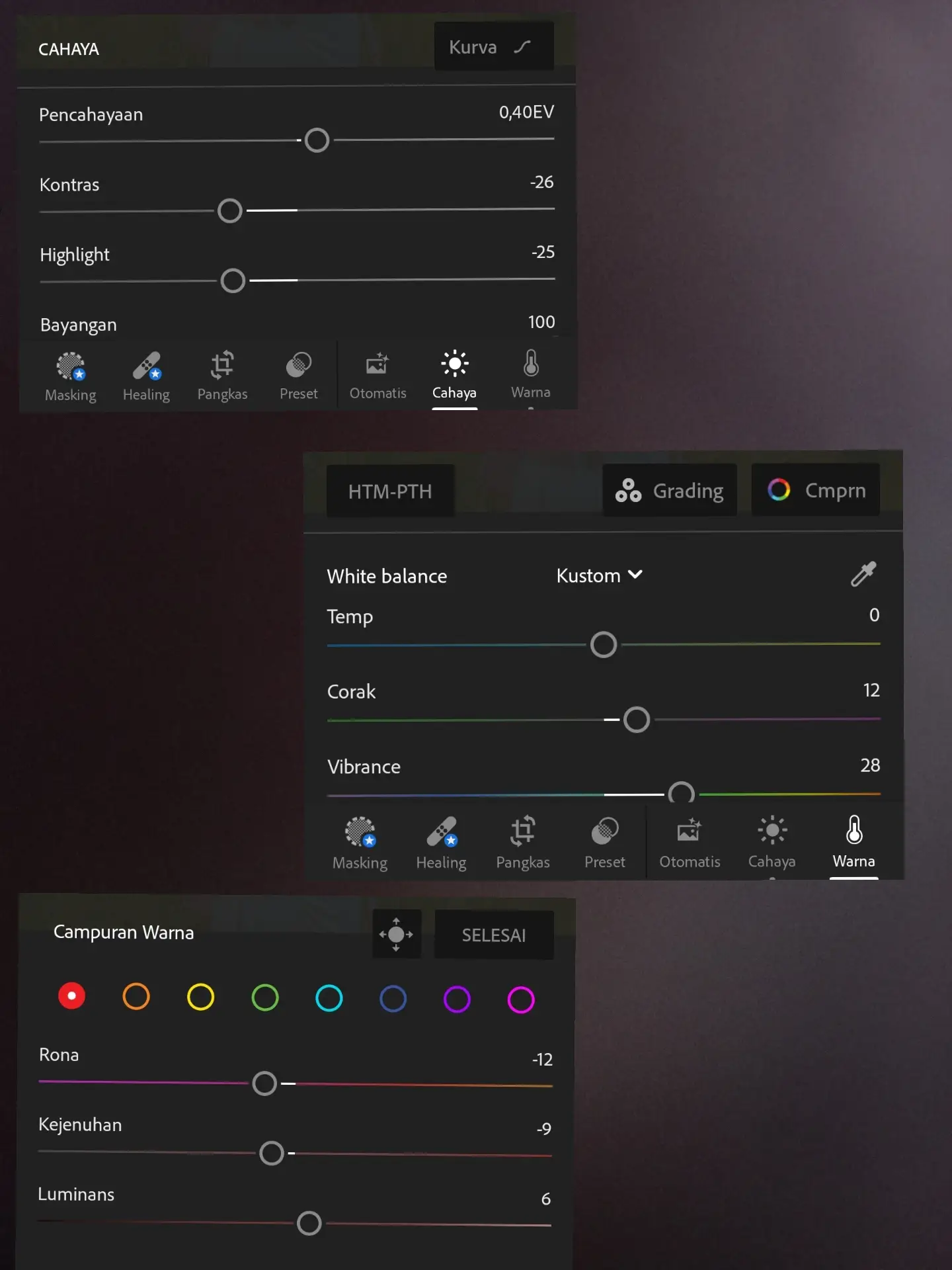This screenshot has height=1270, width=952.
Task: Click the Pencahayaan exposure slider handle
Action: tap(317, 140)
